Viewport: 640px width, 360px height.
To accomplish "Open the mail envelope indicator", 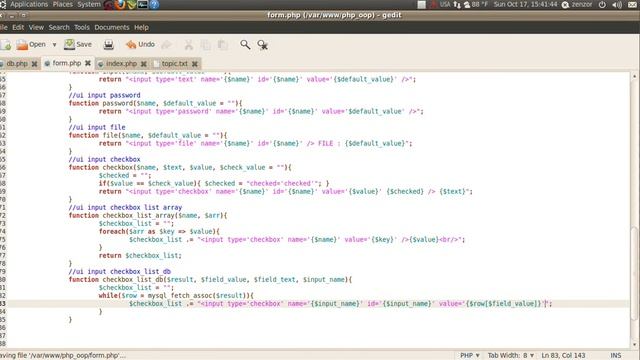I will pyautogui.click(x=632, y=5).
